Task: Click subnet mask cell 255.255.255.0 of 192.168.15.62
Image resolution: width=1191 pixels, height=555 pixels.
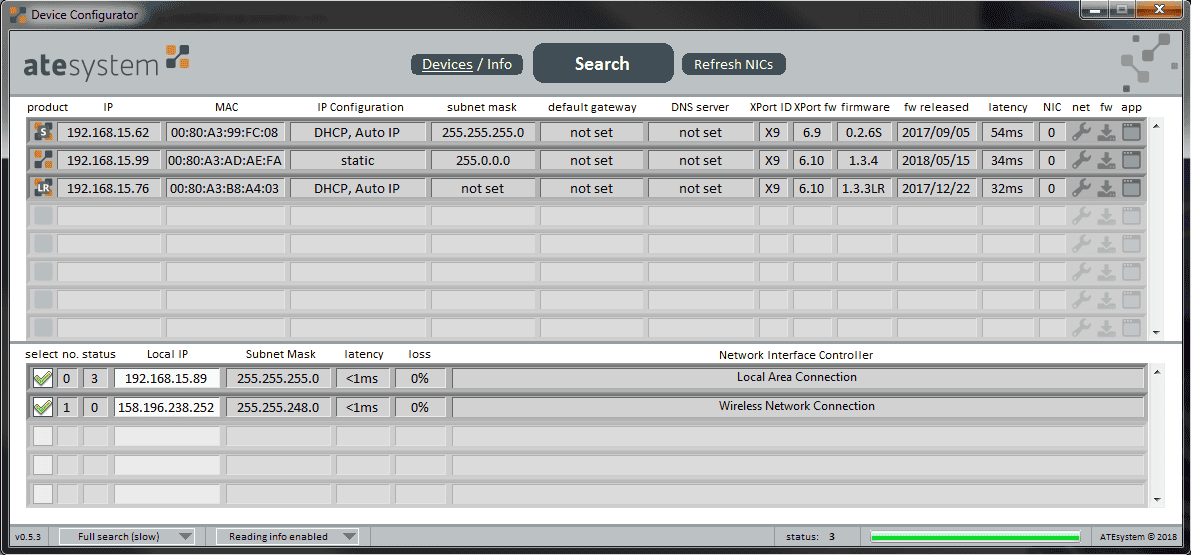Action: point(483,132)
